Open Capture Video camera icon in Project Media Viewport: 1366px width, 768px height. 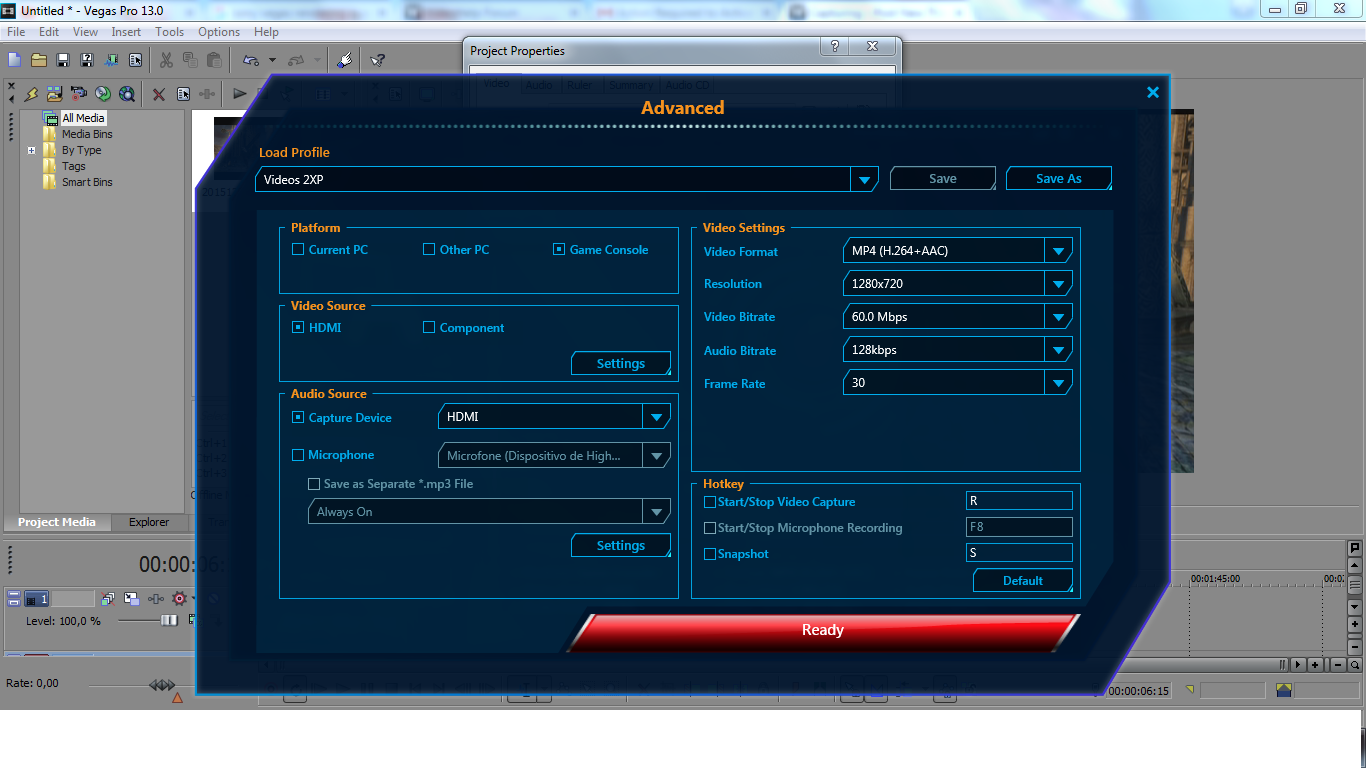(x=79, y=94)
